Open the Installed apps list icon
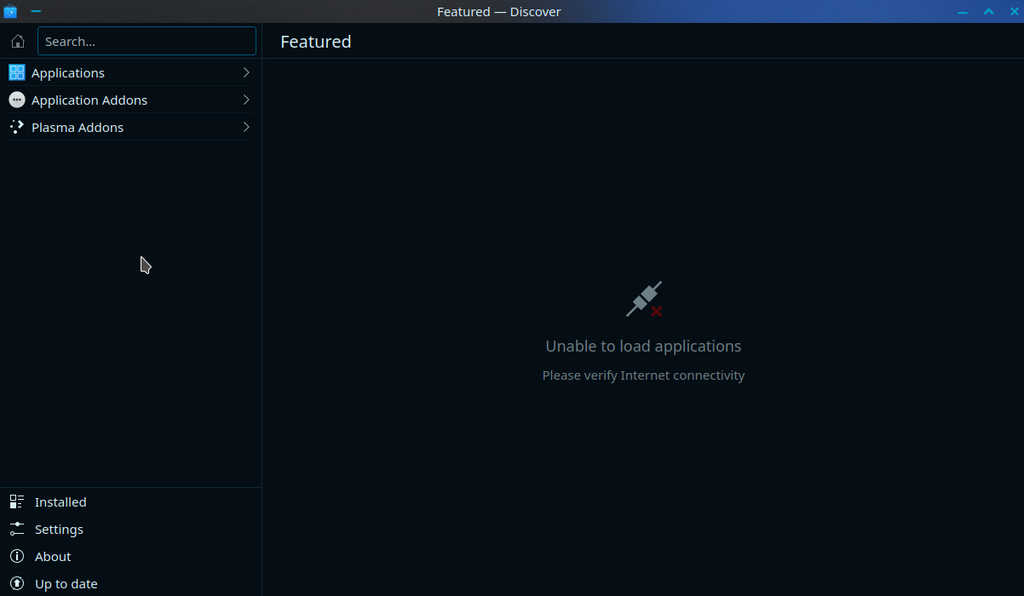 17,502
